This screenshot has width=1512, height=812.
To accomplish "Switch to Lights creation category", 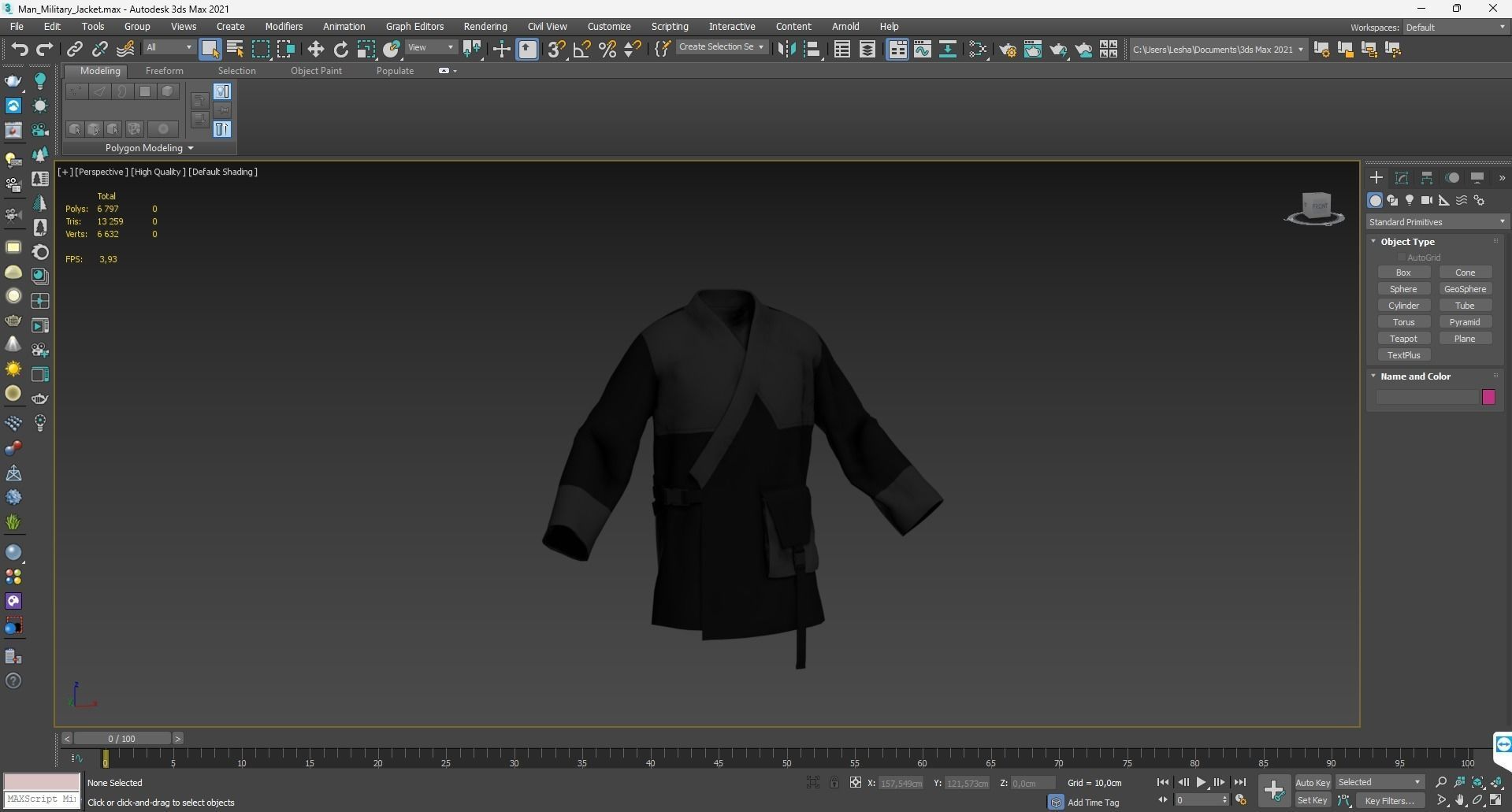I will pyautogui.click(x=1410, y=201).
